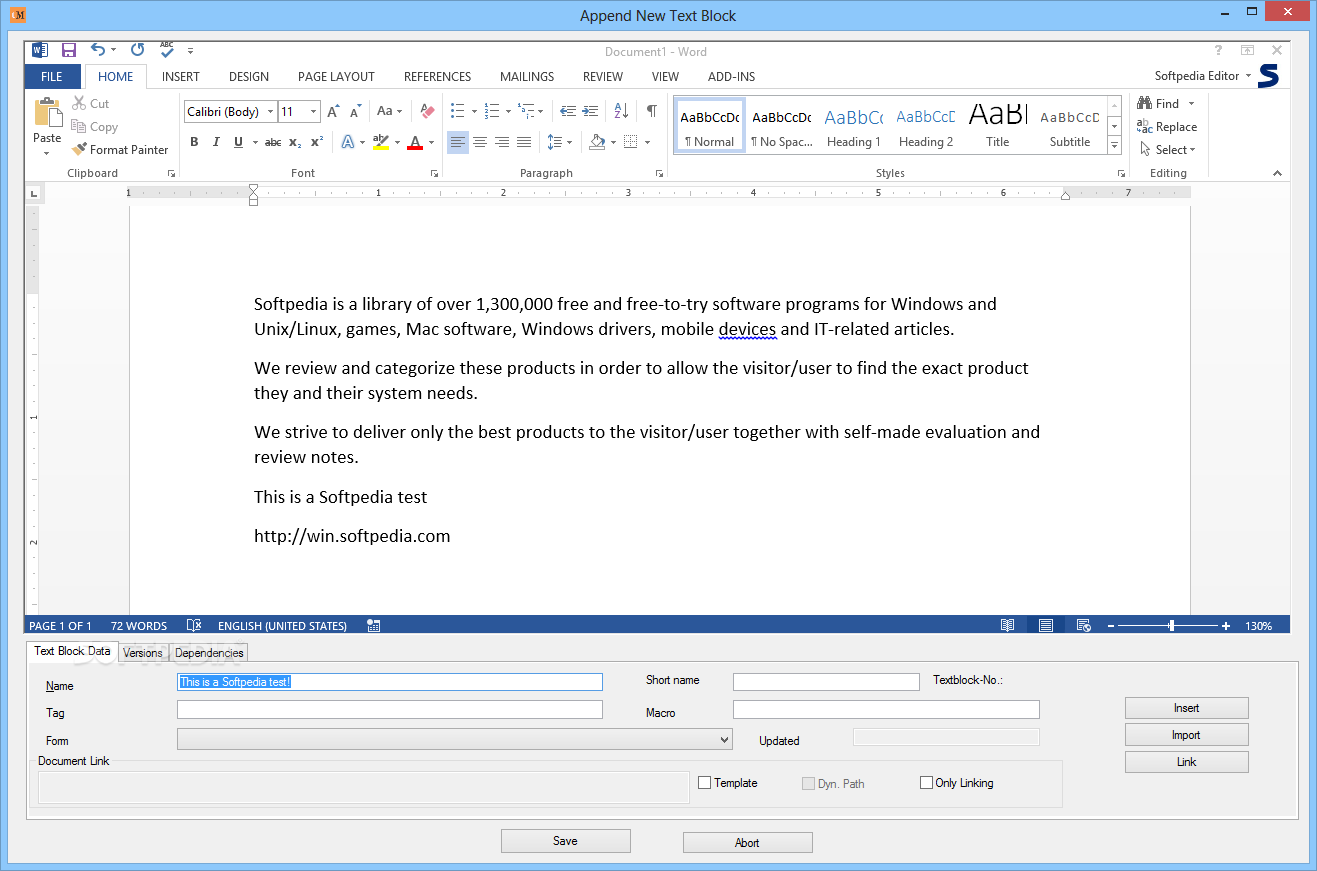Sort paragraph text A to Z
Image resolution: width=1317 pixels, height=871 pixels.
click(621, 111)
